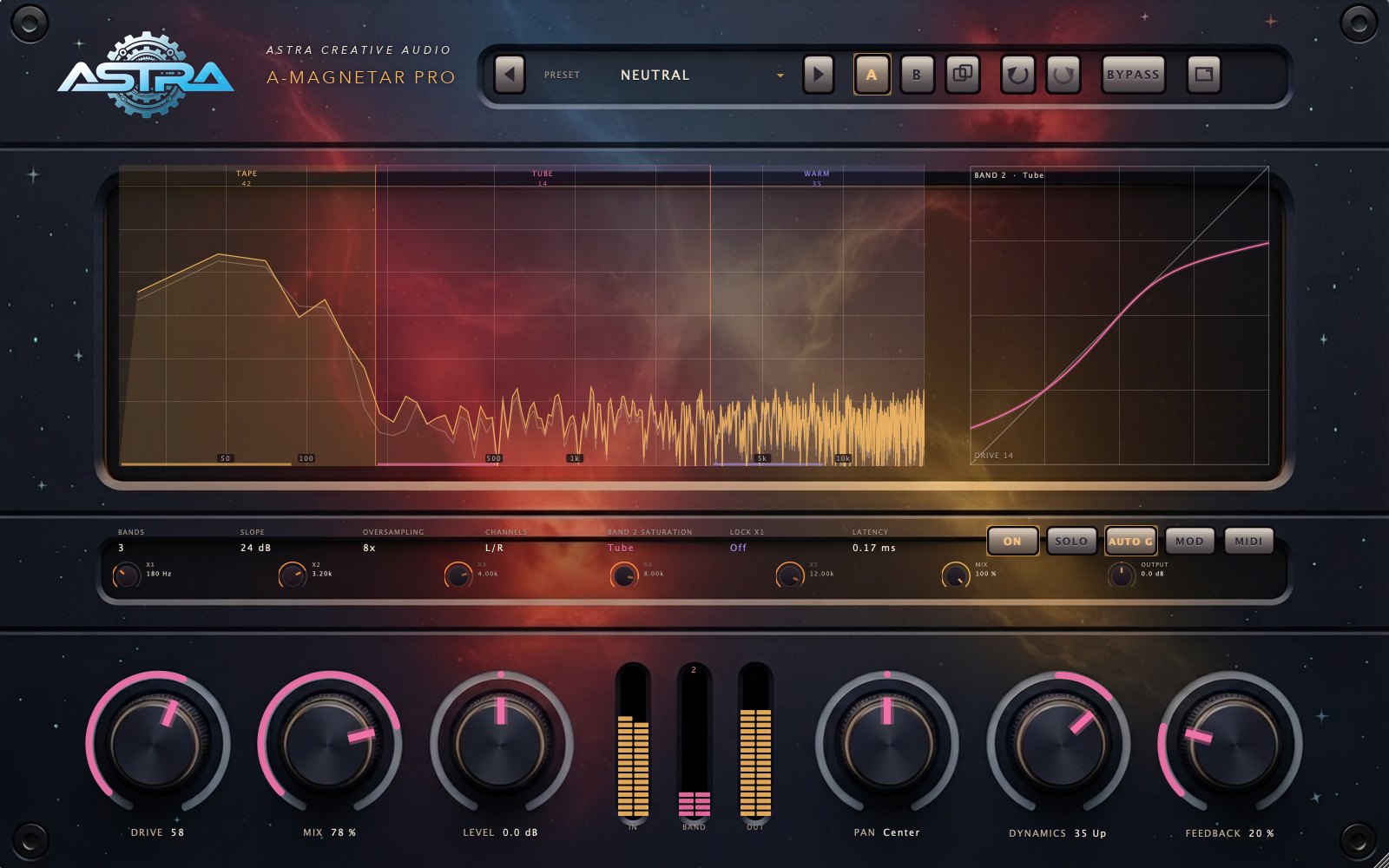Select the TUBE band header
1389x868 pixels.
pos(543,177)
